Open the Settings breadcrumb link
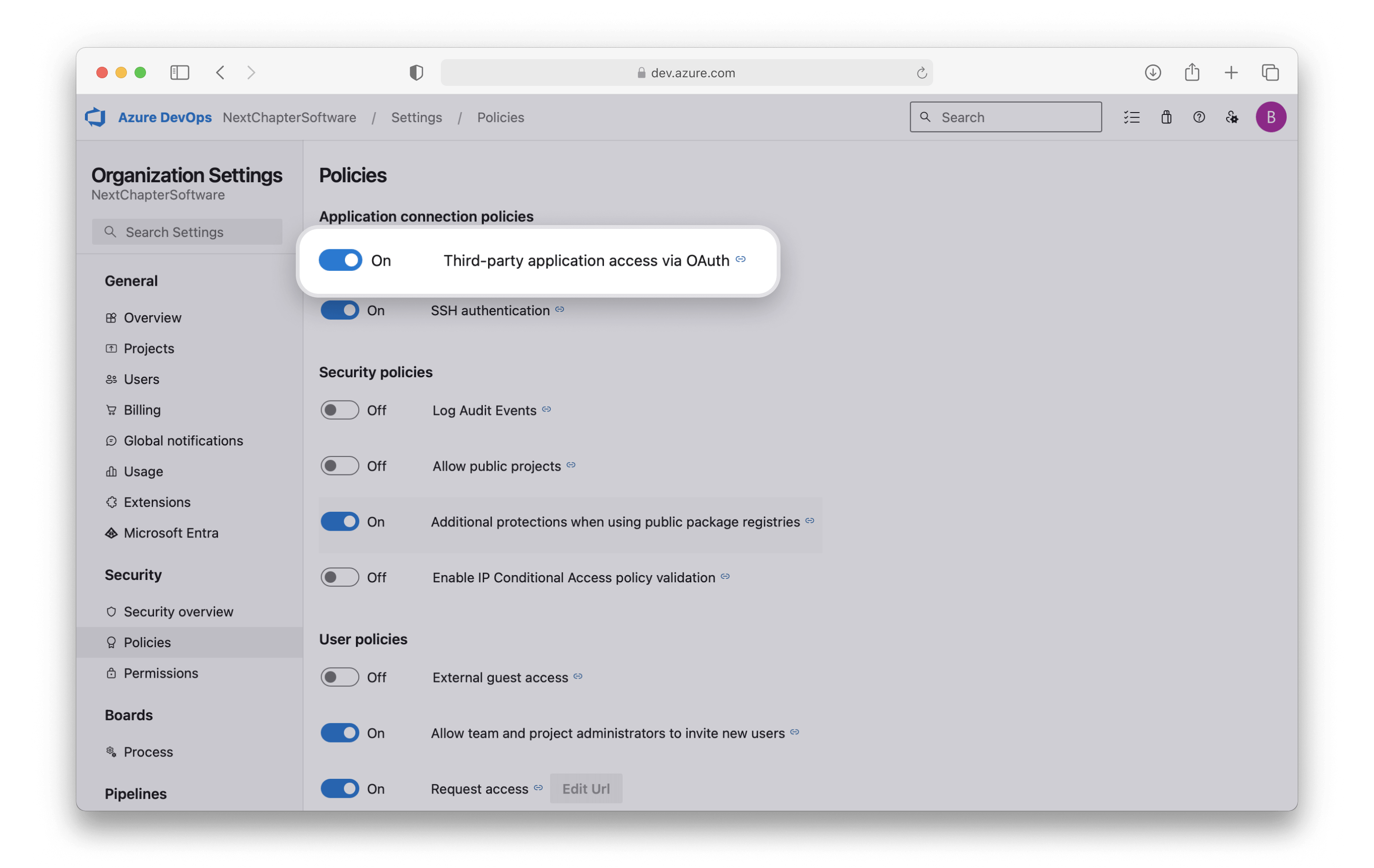 click(x=416, y=117)
